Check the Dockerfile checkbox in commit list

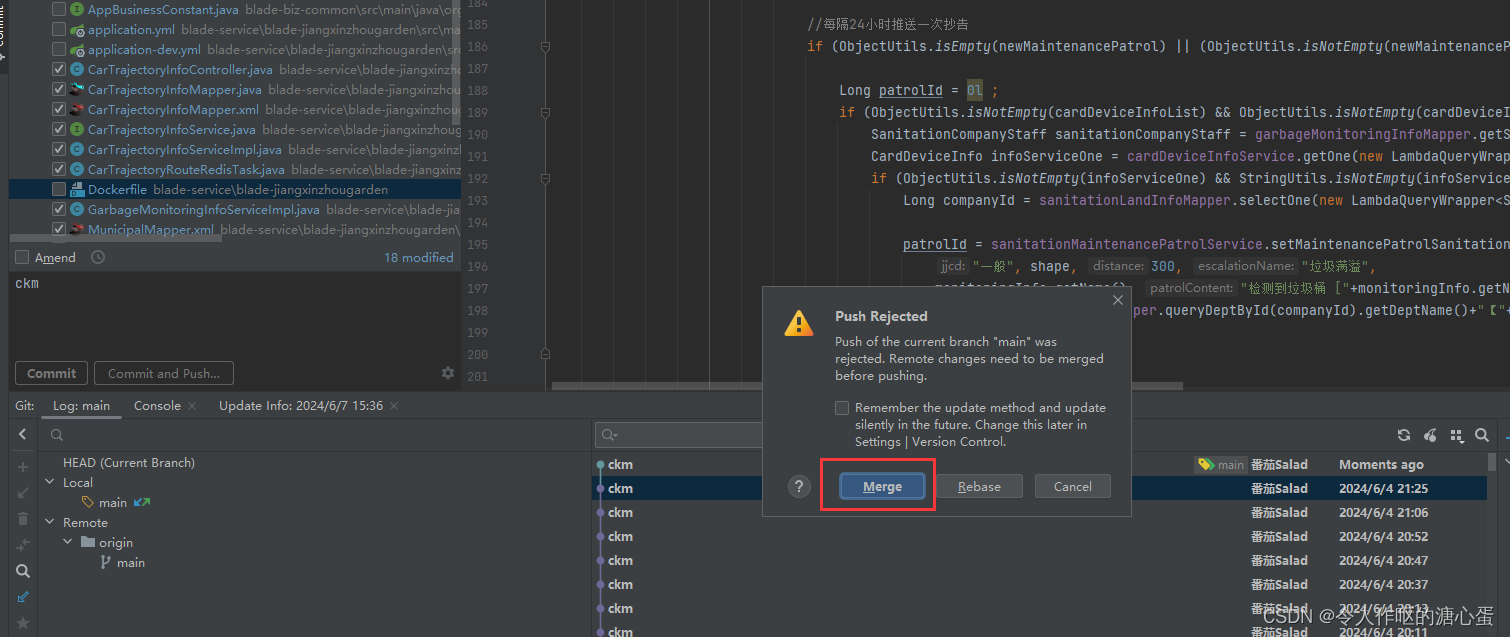pyautogui.click(x=58, y=188)
